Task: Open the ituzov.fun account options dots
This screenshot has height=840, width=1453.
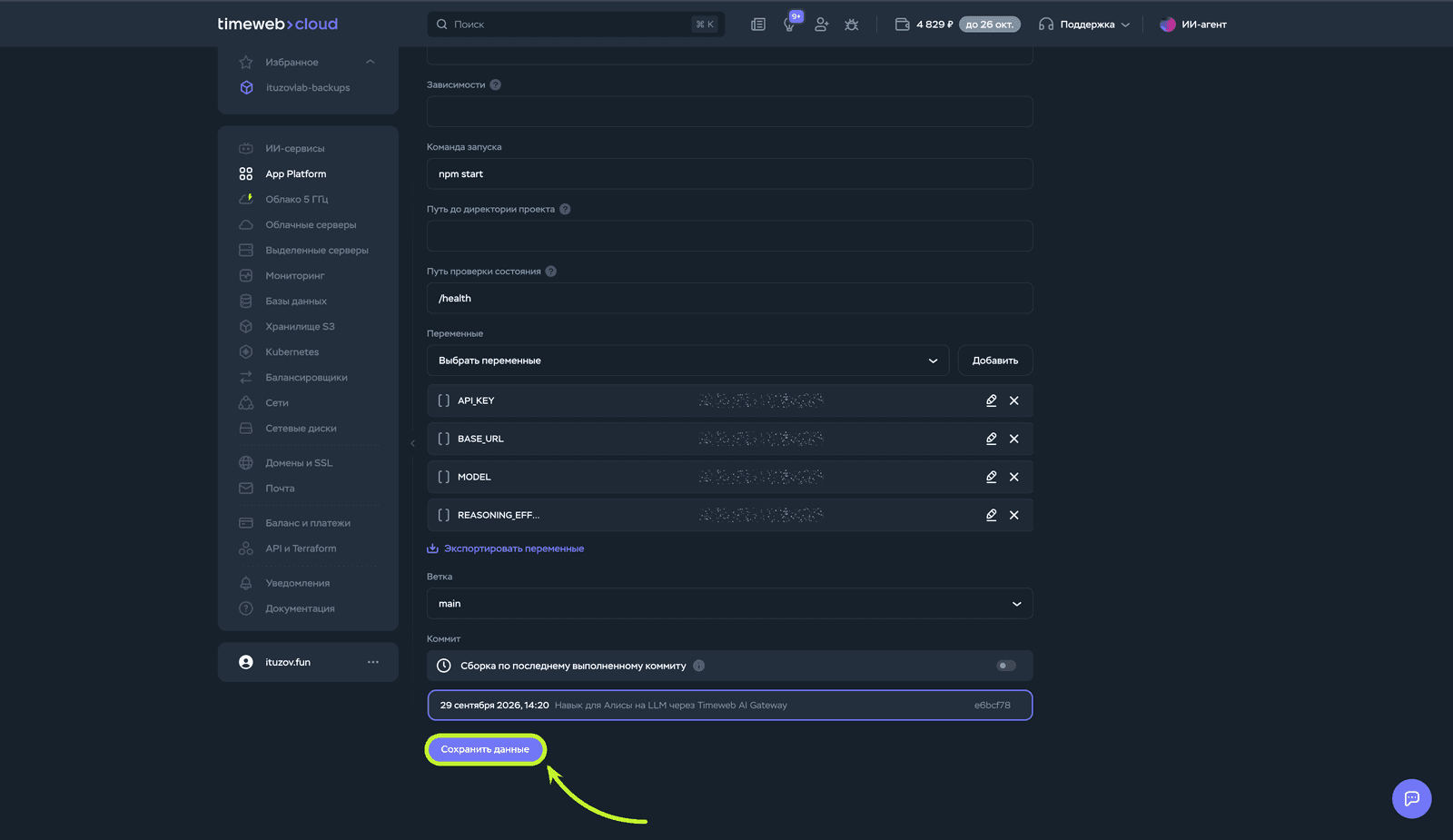Action: point(373,662)
